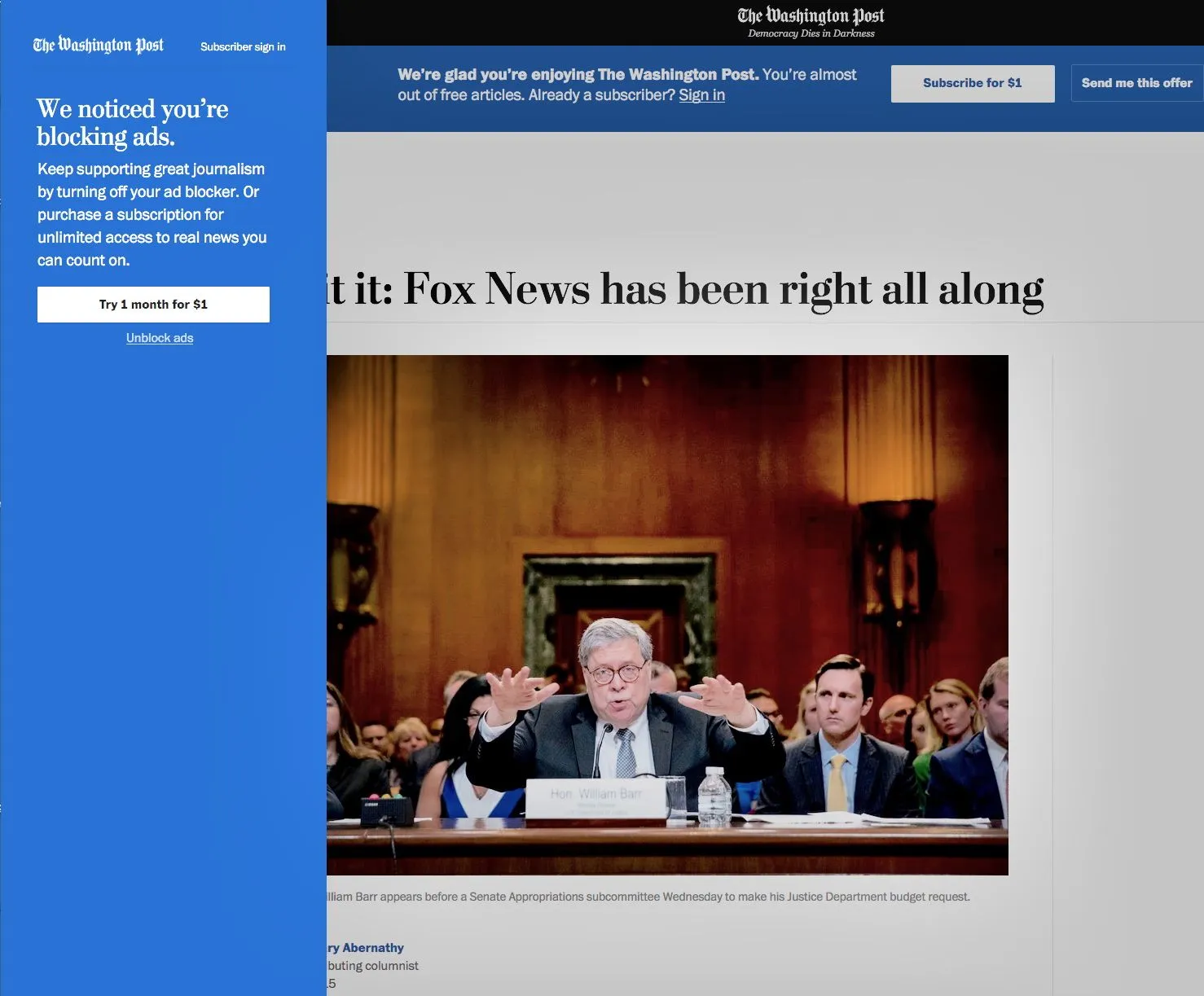The width and height of the screenshot is (1204, 996).
Task: Click the Washington Post logo in the overlay
Action: coord(97,45)
